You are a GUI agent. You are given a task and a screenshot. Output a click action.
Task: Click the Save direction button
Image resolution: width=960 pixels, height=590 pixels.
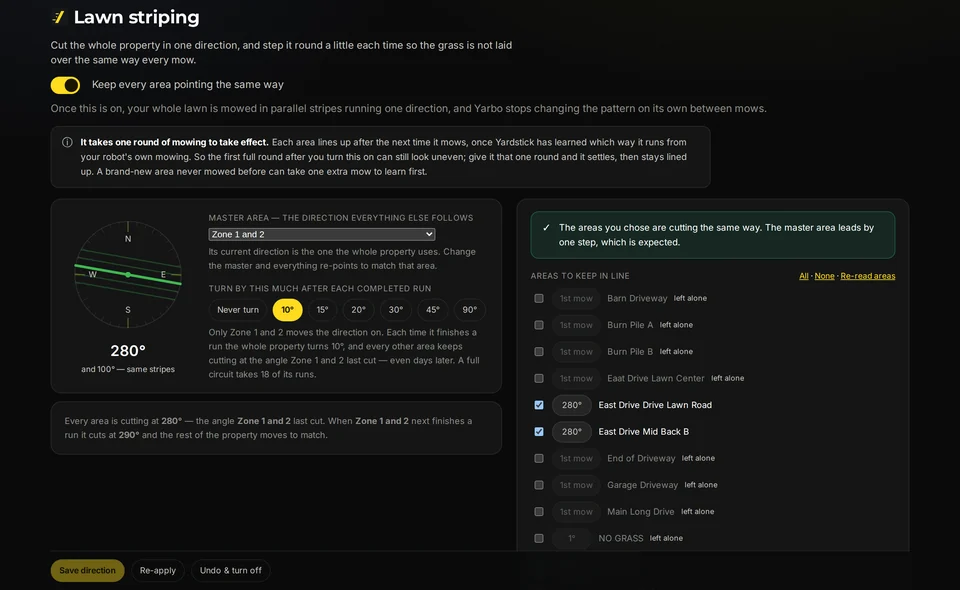coord(88,570)
